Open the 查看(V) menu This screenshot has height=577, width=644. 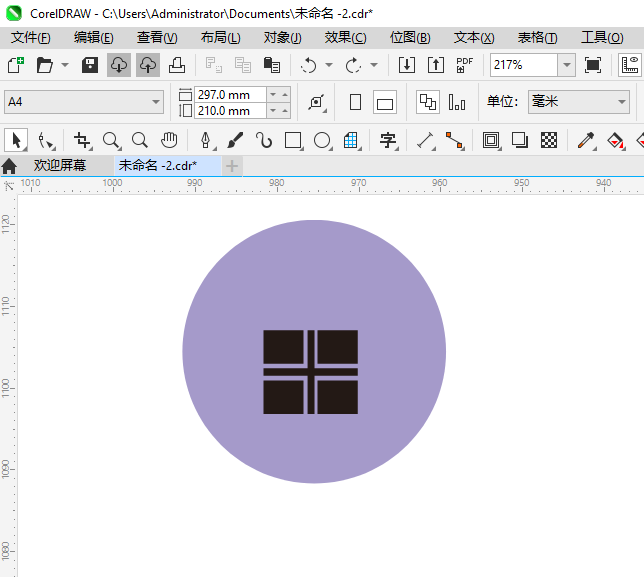click(157, 38)
